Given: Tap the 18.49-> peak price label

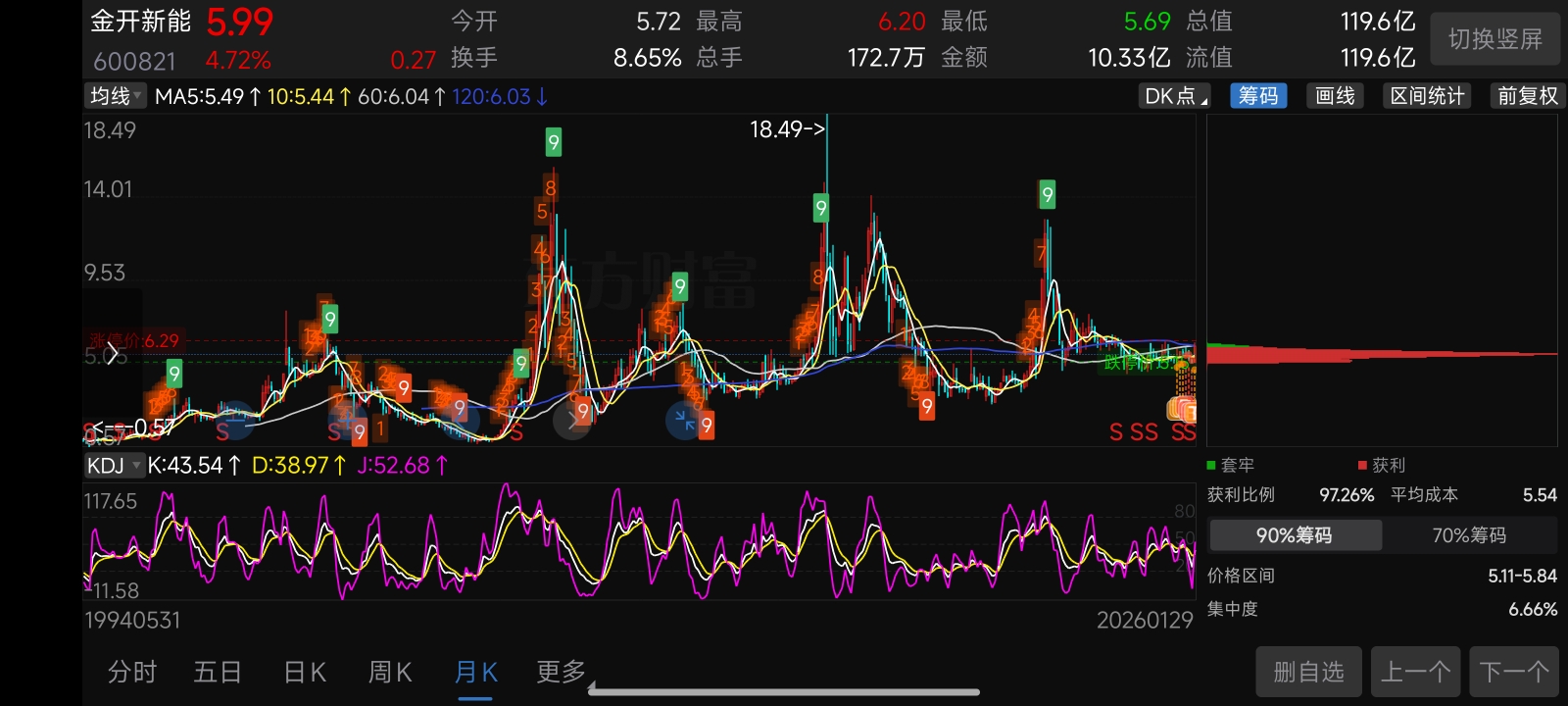Looking at the screenshot, I should pos(788,129).
